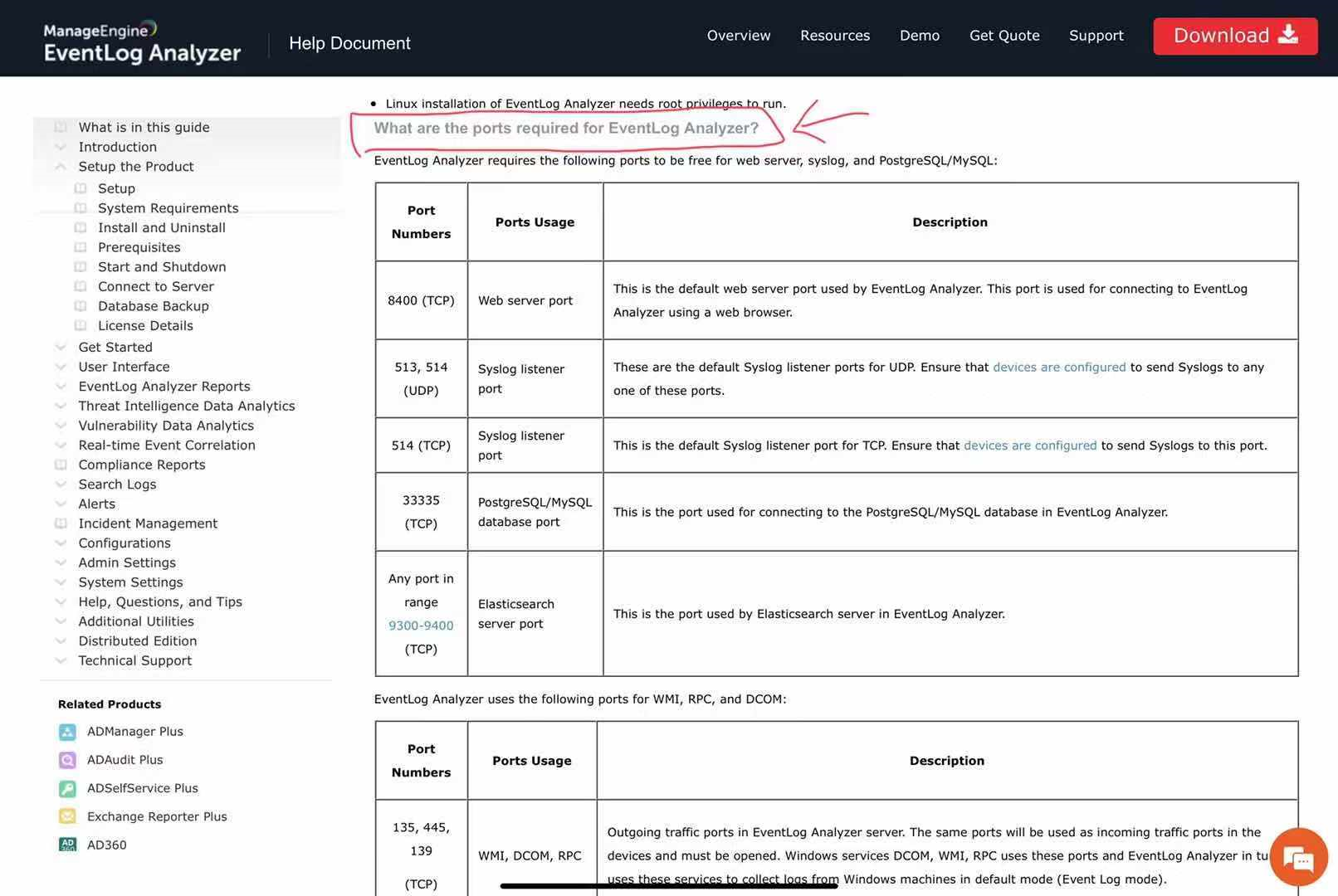Open the License Details topic
The width and height of the screenshot is (1338, 896).
coord(145,325)
